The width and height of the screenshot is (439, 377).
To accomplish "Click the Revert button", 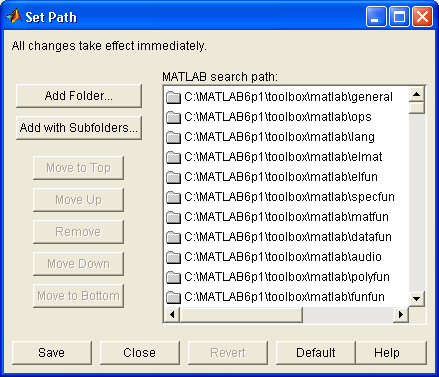I will click(x=228, y=353).
